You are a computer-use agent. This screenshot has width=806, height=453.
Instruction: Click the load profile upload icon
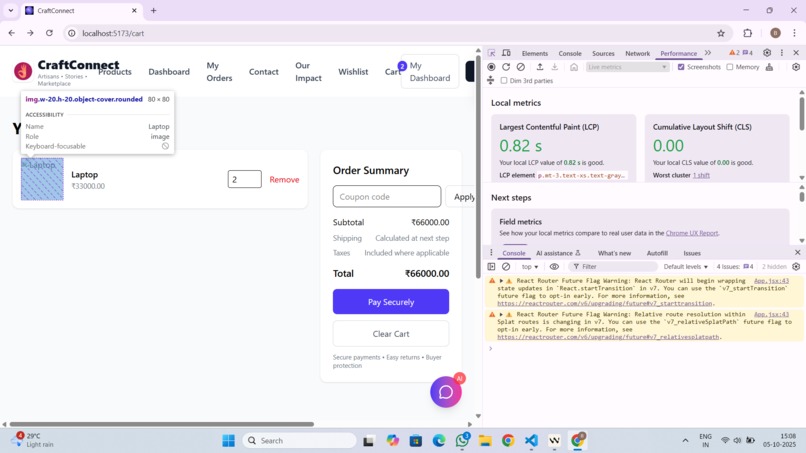click(x=540, y=67)
